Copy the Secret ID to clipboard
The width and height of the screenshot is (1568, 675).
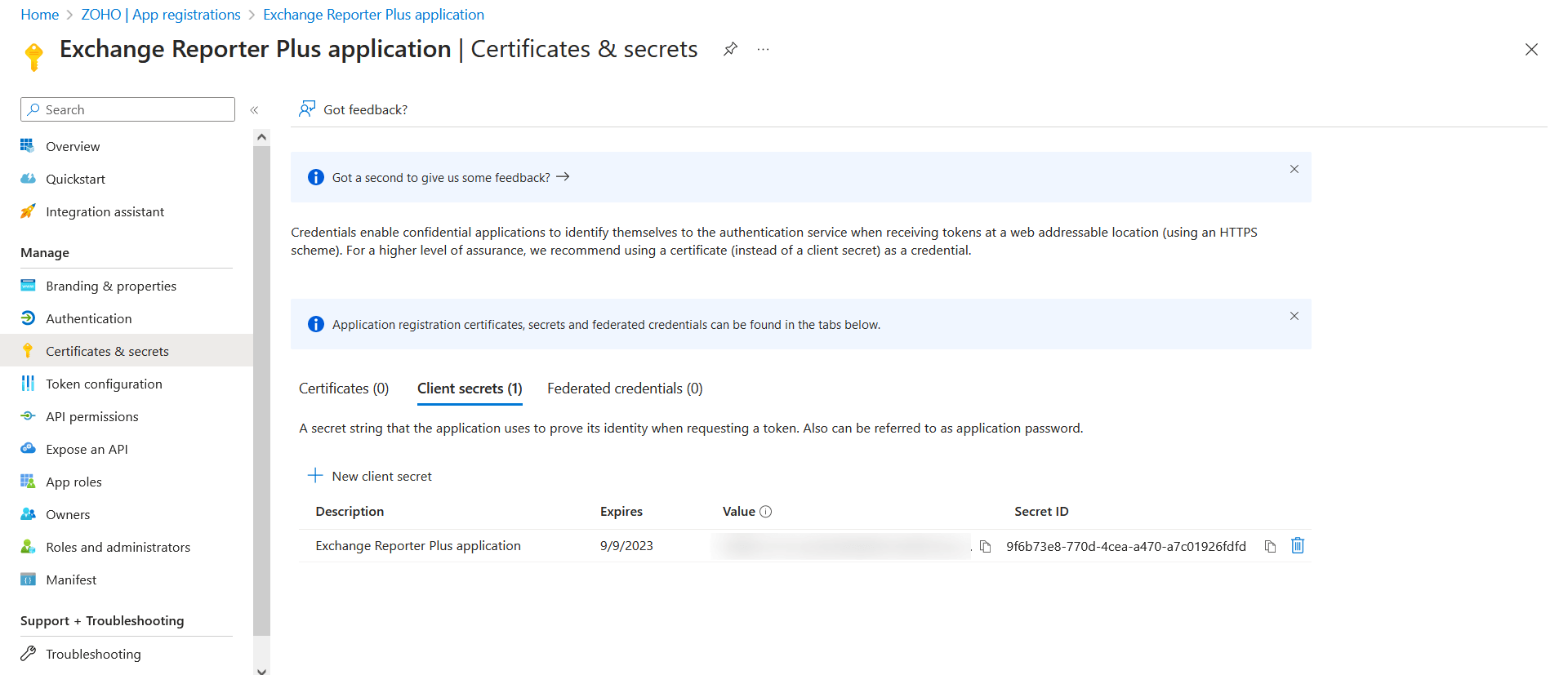1270,546
